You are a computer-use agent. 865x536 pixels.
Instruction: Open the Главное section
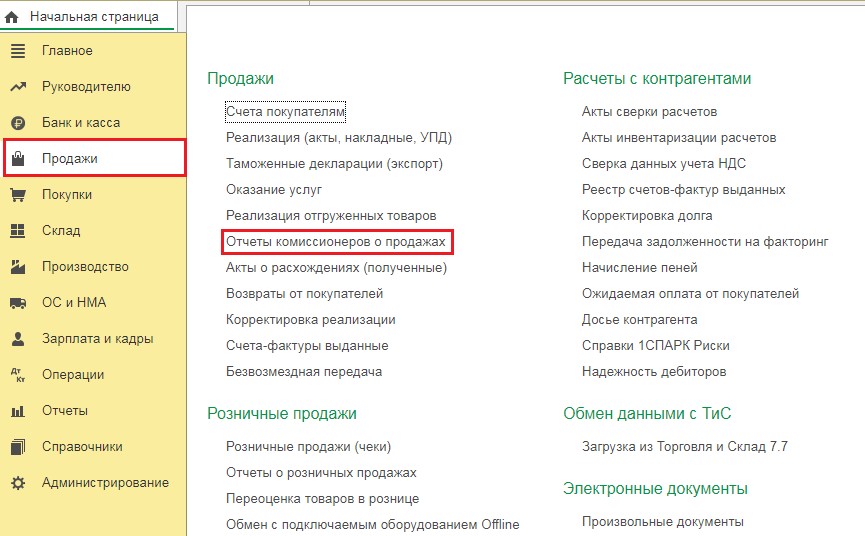click(94, 51)
